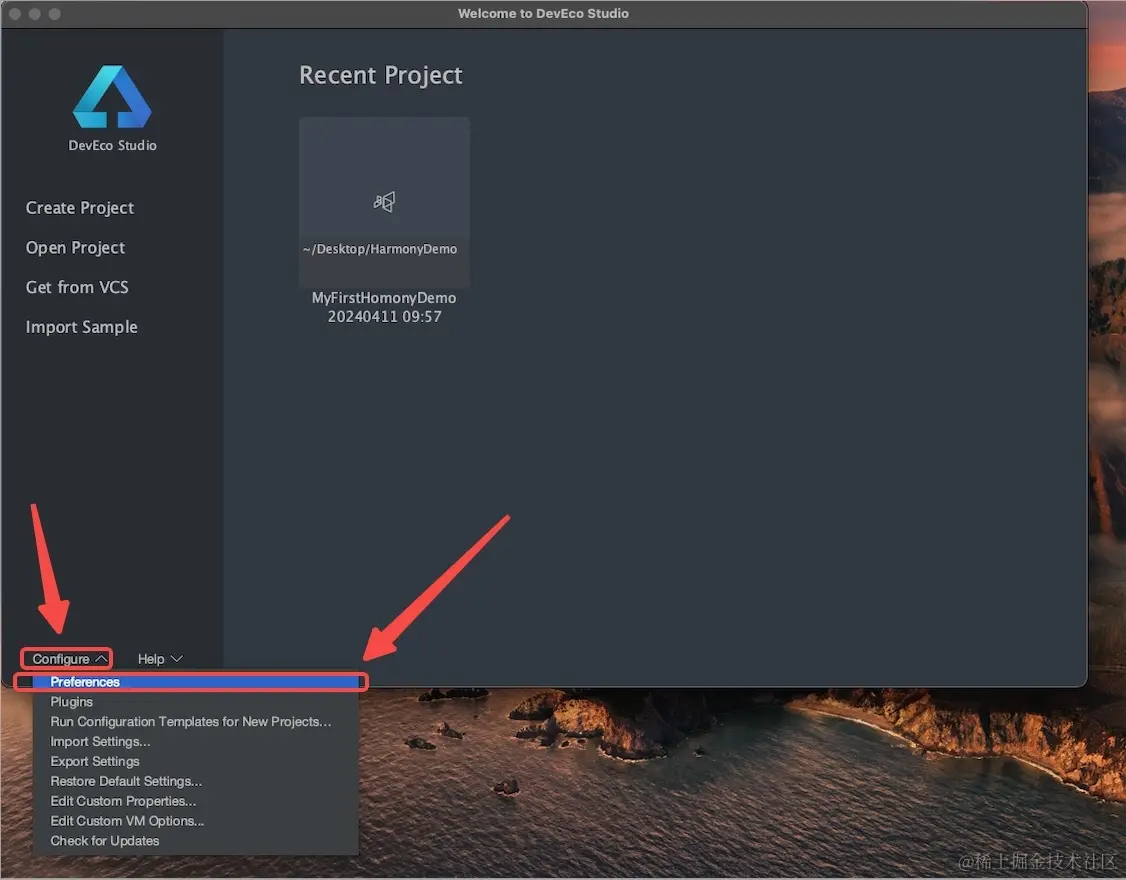This screenshot has width=1126, height=880.
Task: Open the ~/Desktop/HarmonyDemo project thumbnail
Action: (384, 203)
